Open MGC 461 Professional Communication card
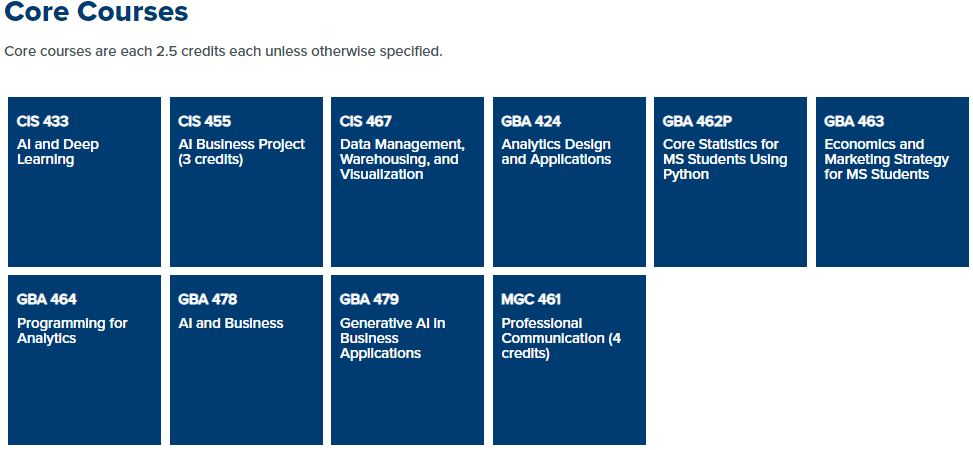This screenshot has width=973, height=450. tap(569, 360)
